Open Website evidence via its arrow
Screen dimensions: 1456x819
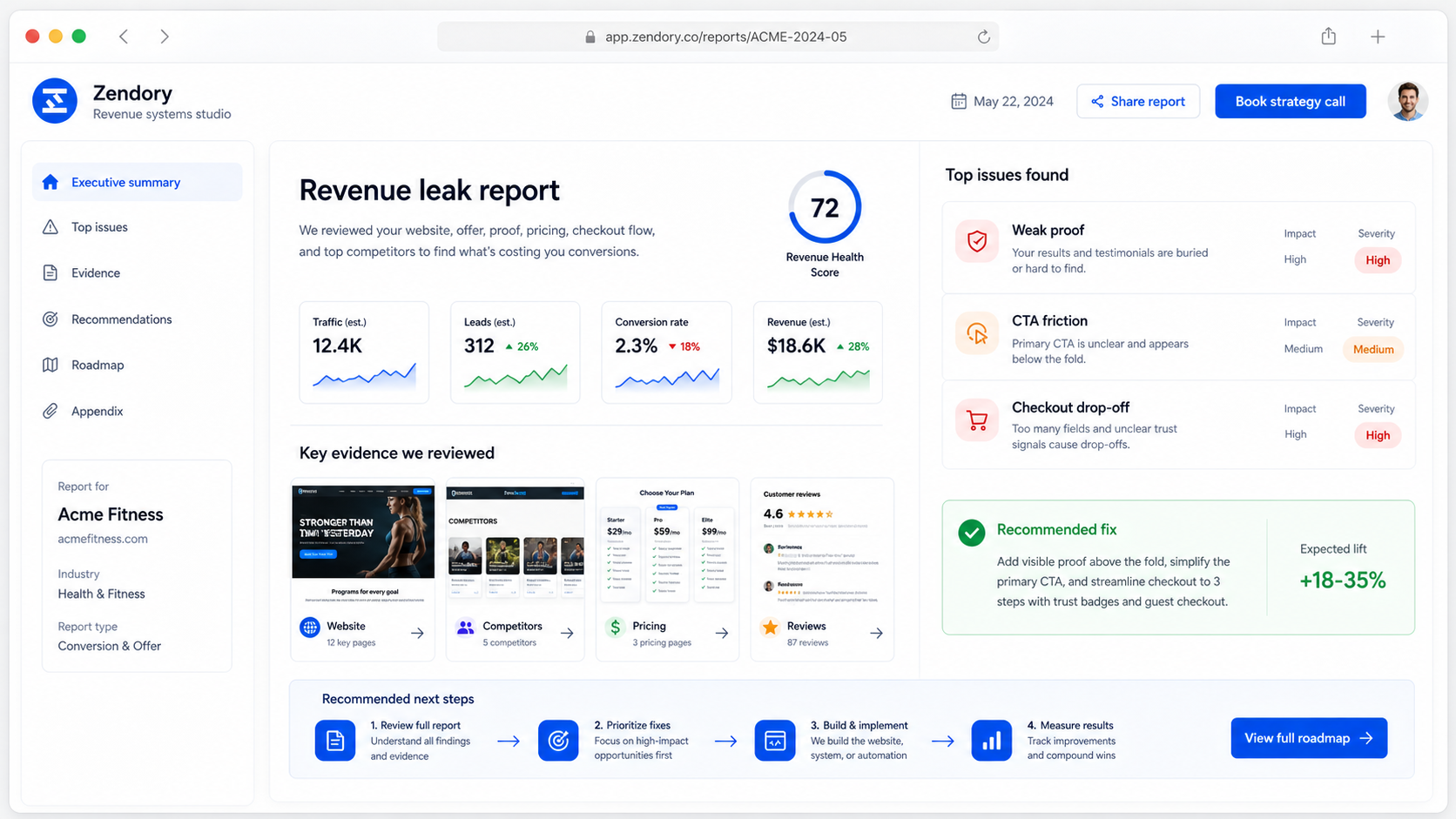417,633
